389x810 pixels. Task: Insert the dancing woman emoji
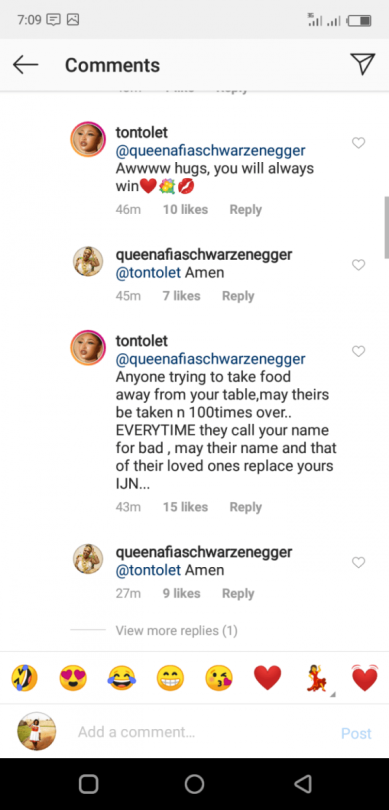pyautogui.click(x=318, y=678)
